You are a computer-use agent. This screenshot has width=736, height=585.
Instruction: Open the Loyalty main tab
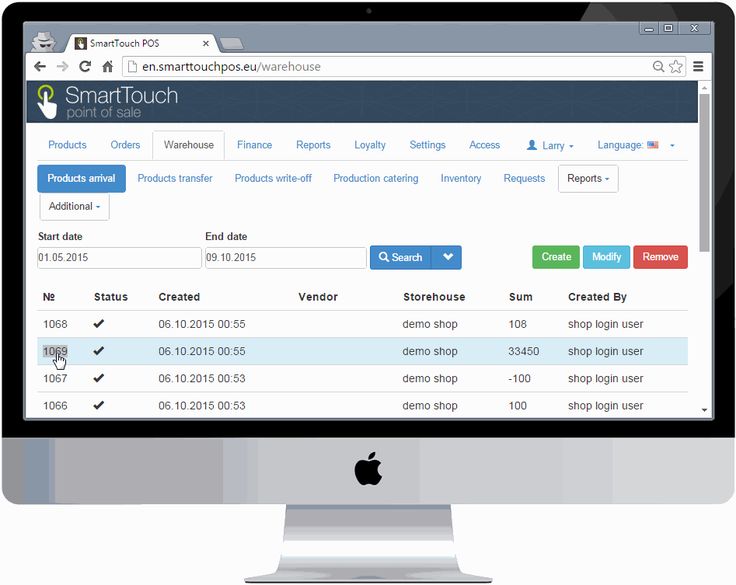[370, 145]
